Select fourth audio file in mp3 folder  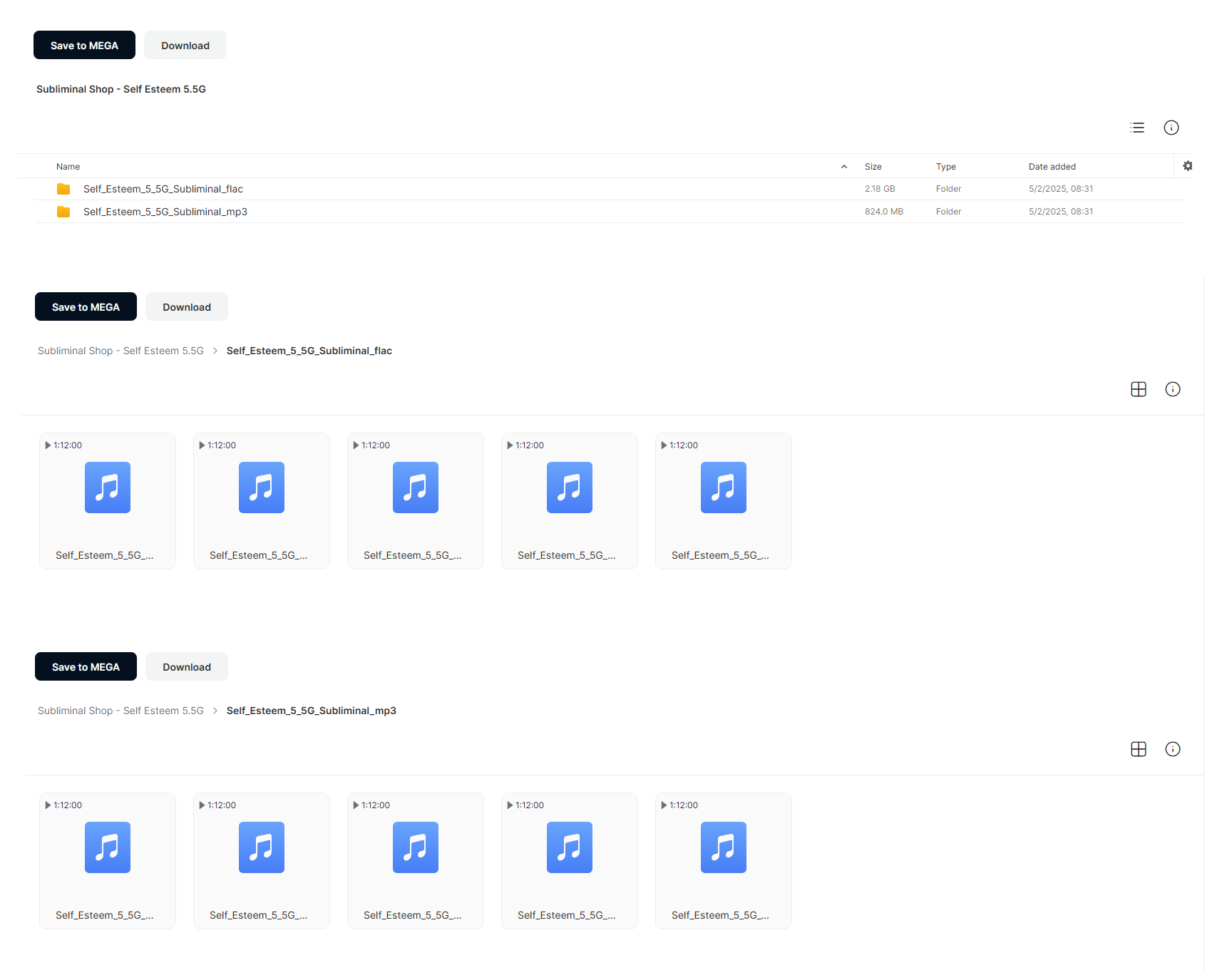[x=570, y=861]
